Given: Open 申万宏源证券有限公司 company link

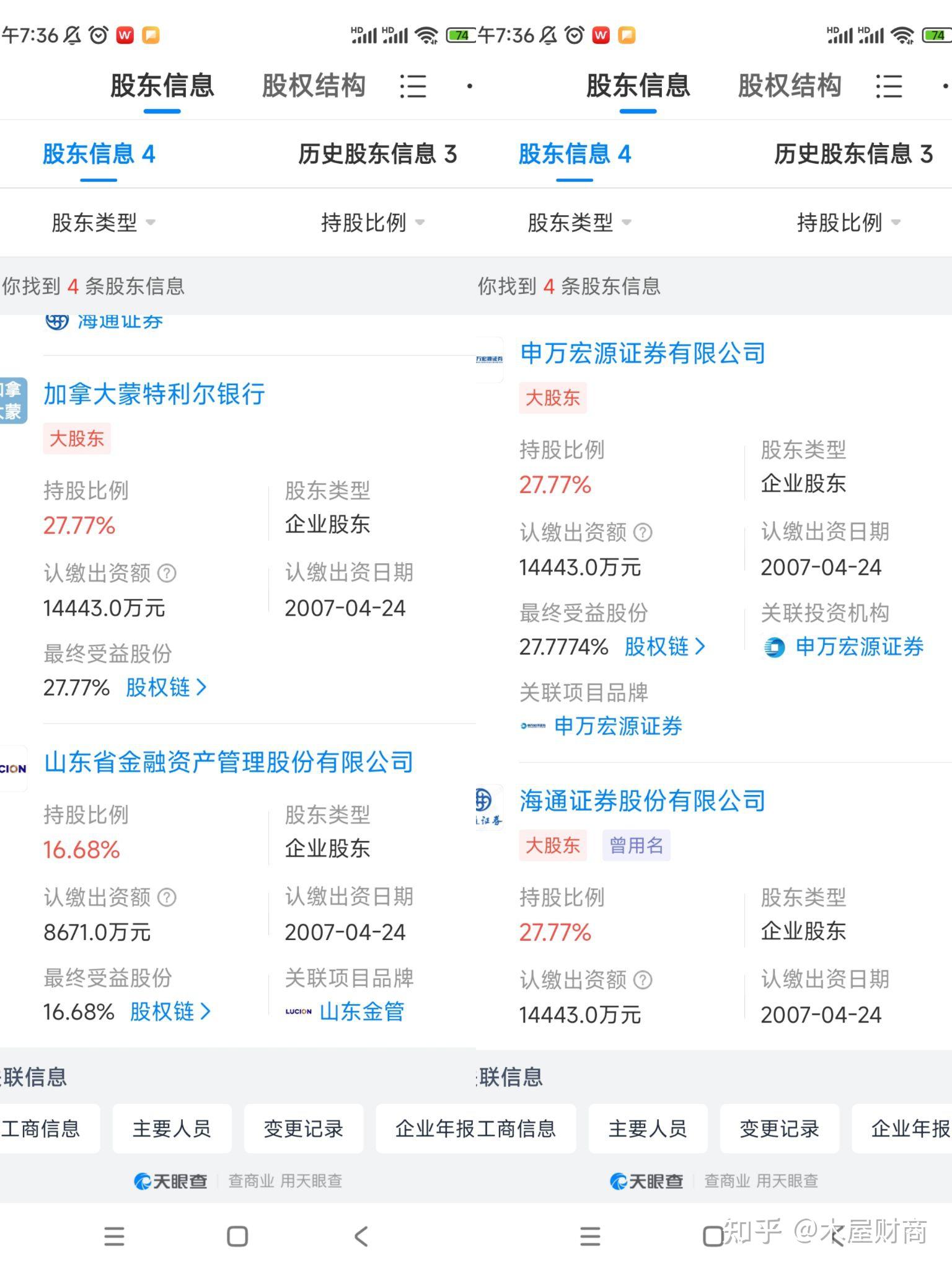Looking at the screenshot, I should pyautogui.click(x=643, y=353).
